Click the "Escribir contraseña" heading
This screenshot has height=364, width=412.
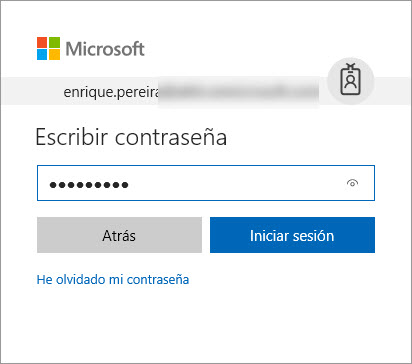pos(131,137)
